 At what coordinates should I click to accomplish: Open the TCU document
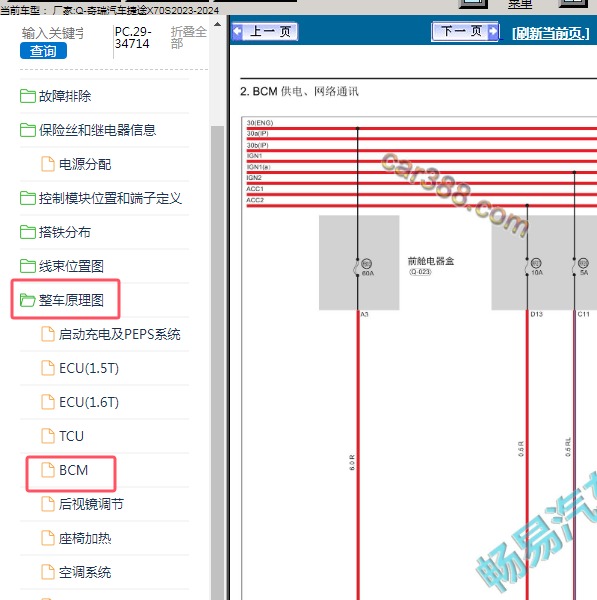(x=62, y=436)
